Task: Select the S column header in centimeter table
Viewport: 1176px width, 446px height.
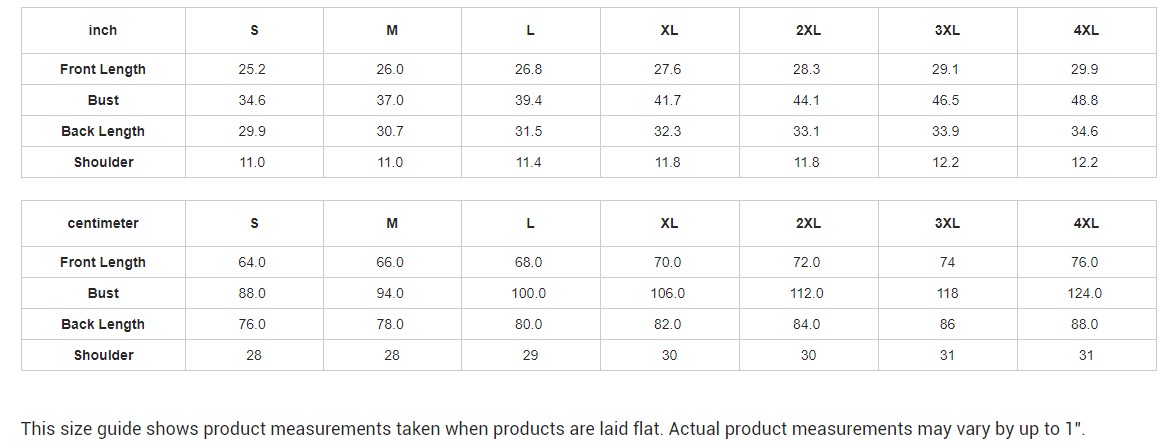Action: (x=254, y=223)
